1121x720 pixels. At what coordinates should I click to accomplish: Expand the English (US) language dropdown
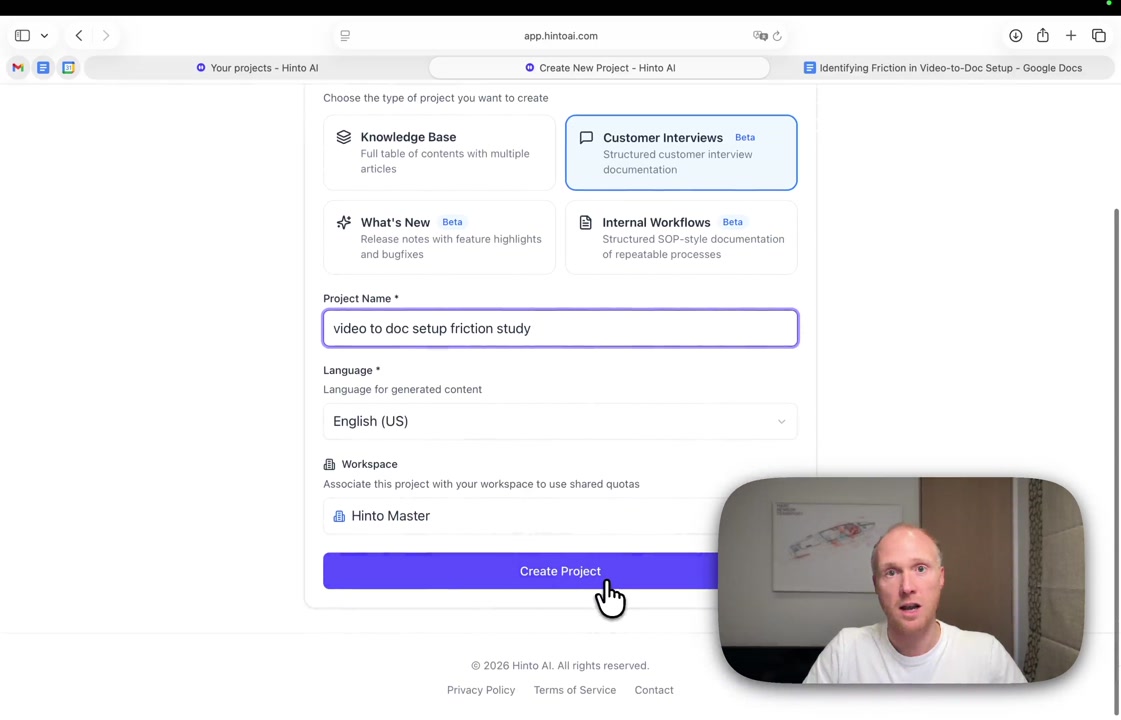pos(560,421)
